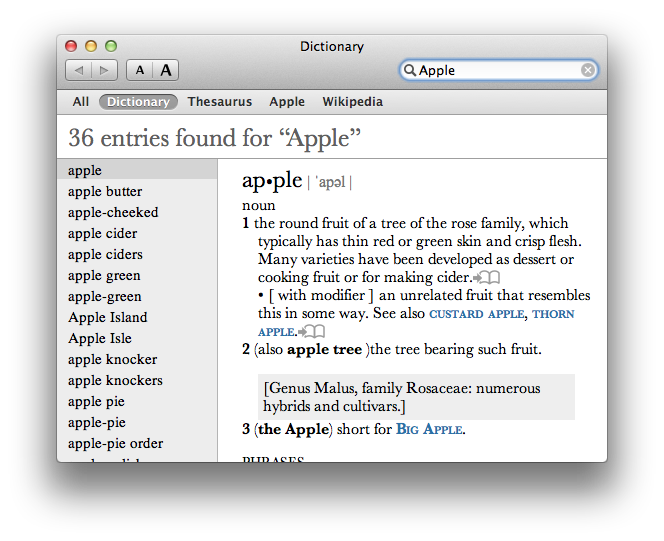Click the 'Genus Malus, family Rosaceae' note
This screenshot has height=541, width=664.
click(416, 397)
